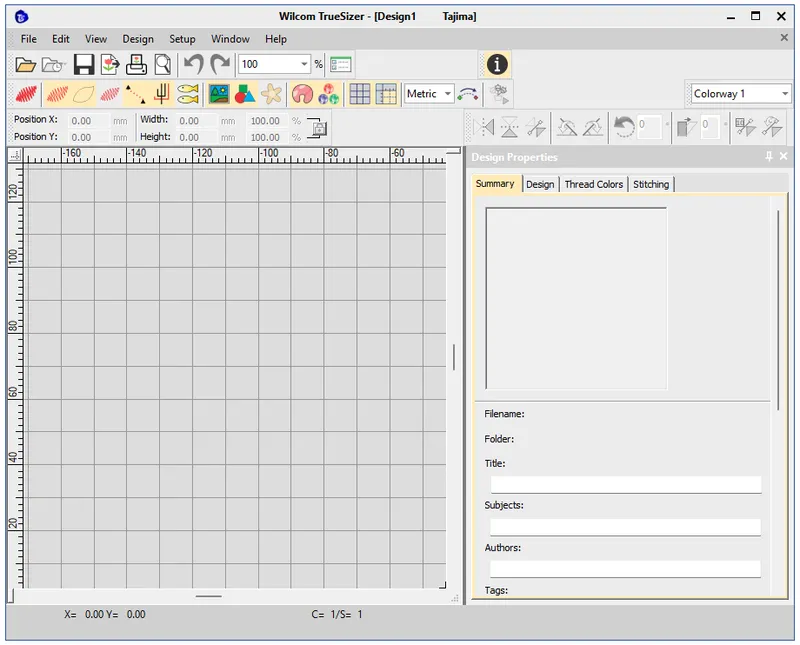Click rotate by reference line icon
800x645 pixels.
772,127
